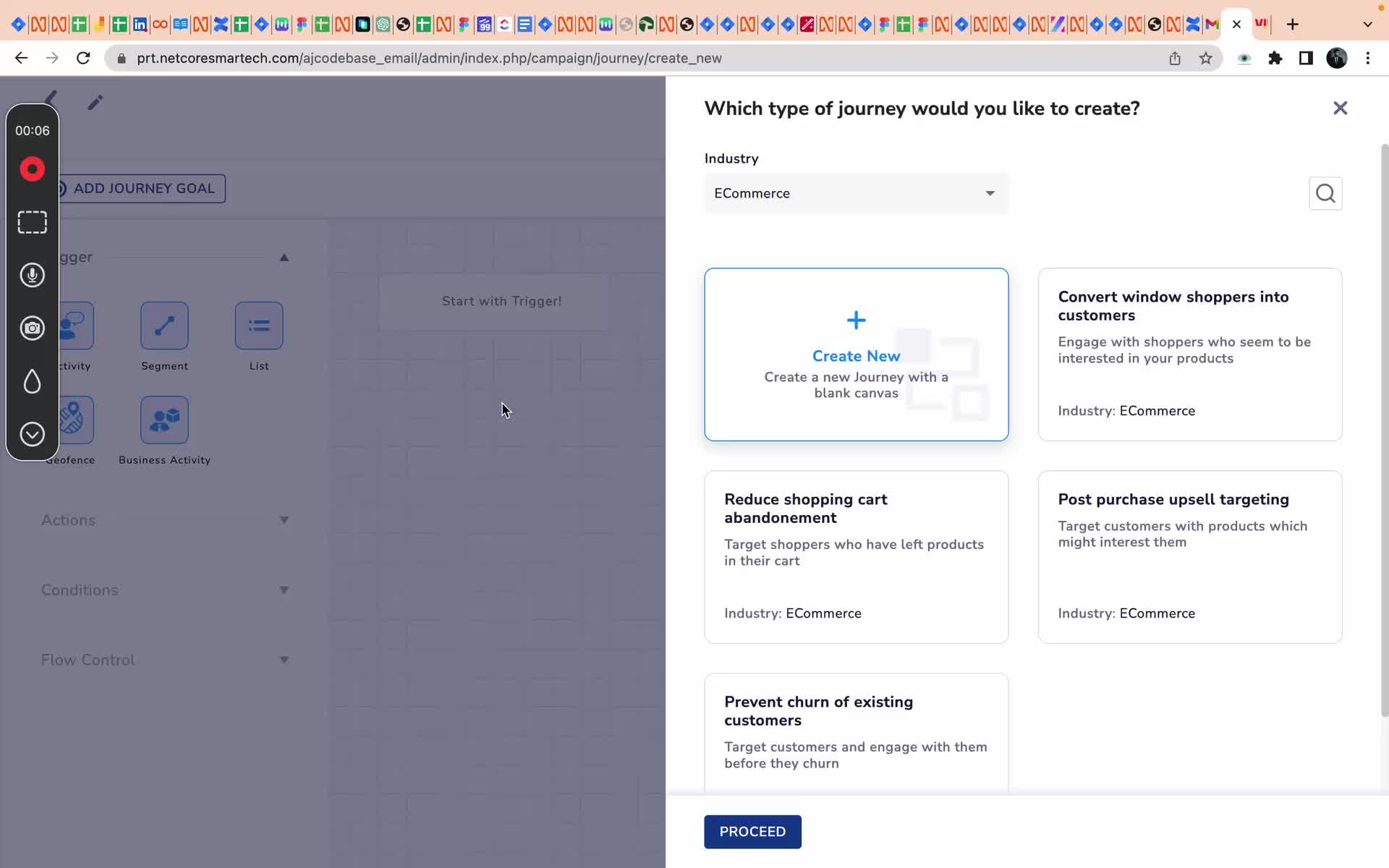Bookmark page with star icon
The height and width of the screenshot is (868, 1389).
tap(1205, 59)
